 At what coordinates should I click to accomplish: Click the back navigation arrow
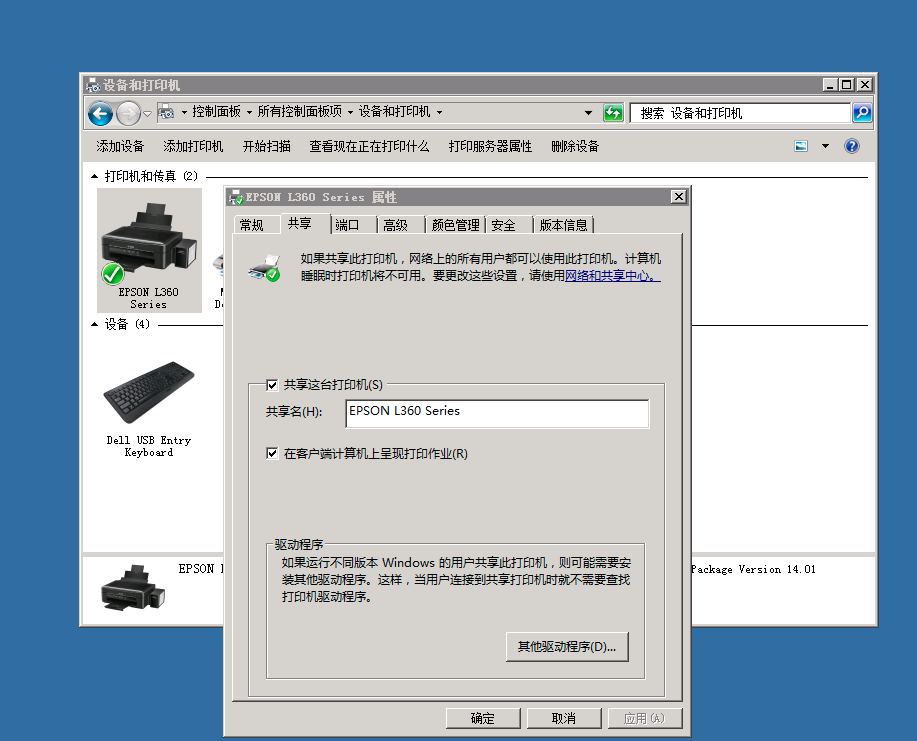point(100,113)
